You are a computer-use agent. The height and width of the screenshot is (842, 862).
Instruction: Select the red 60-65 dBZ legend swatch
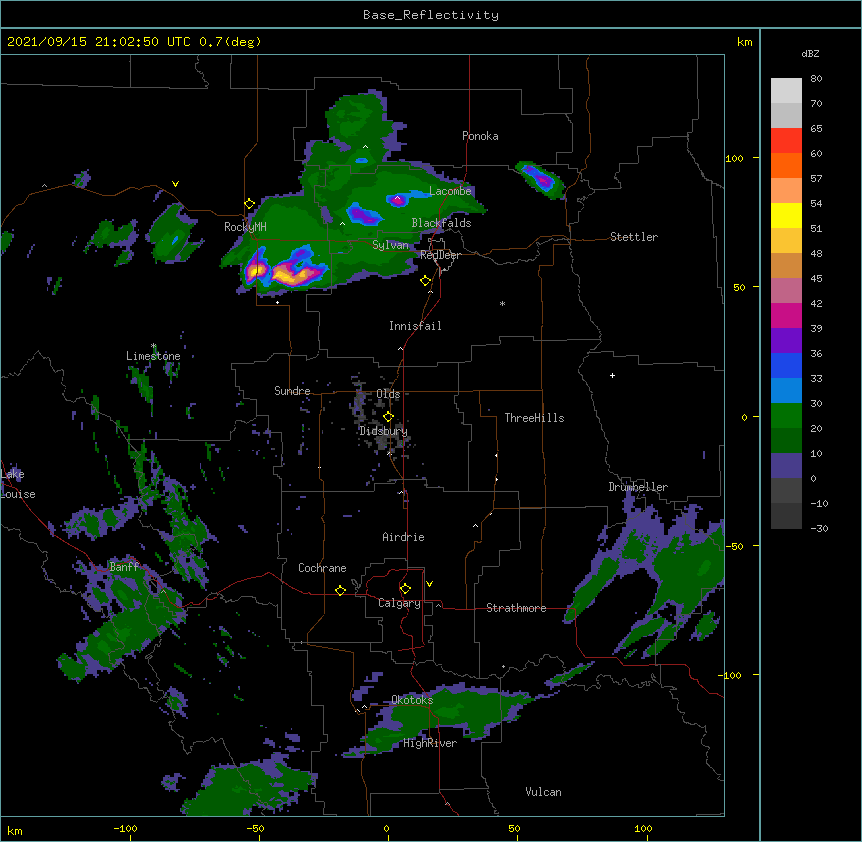[x=786, y=141]
